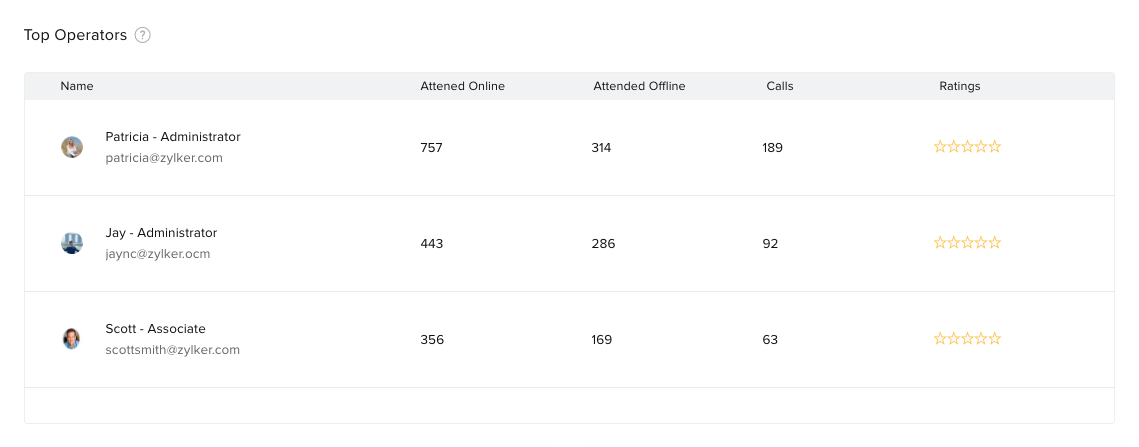Screen dimensions: 1139x447
Task: Sort by the Name column header
Action: coord(77,86)
